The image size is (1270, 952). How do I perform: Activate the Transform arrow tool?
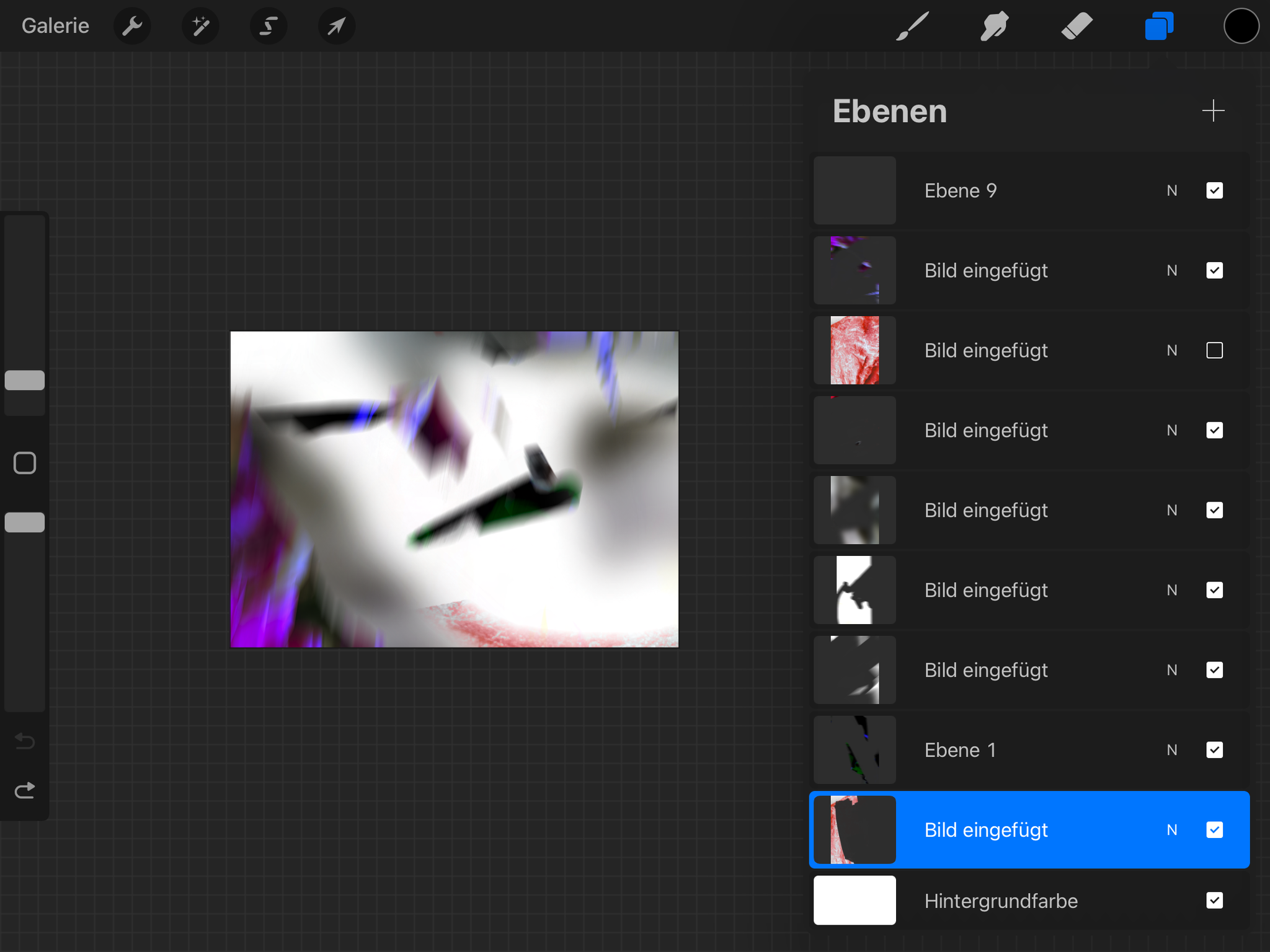click(336, 26)
